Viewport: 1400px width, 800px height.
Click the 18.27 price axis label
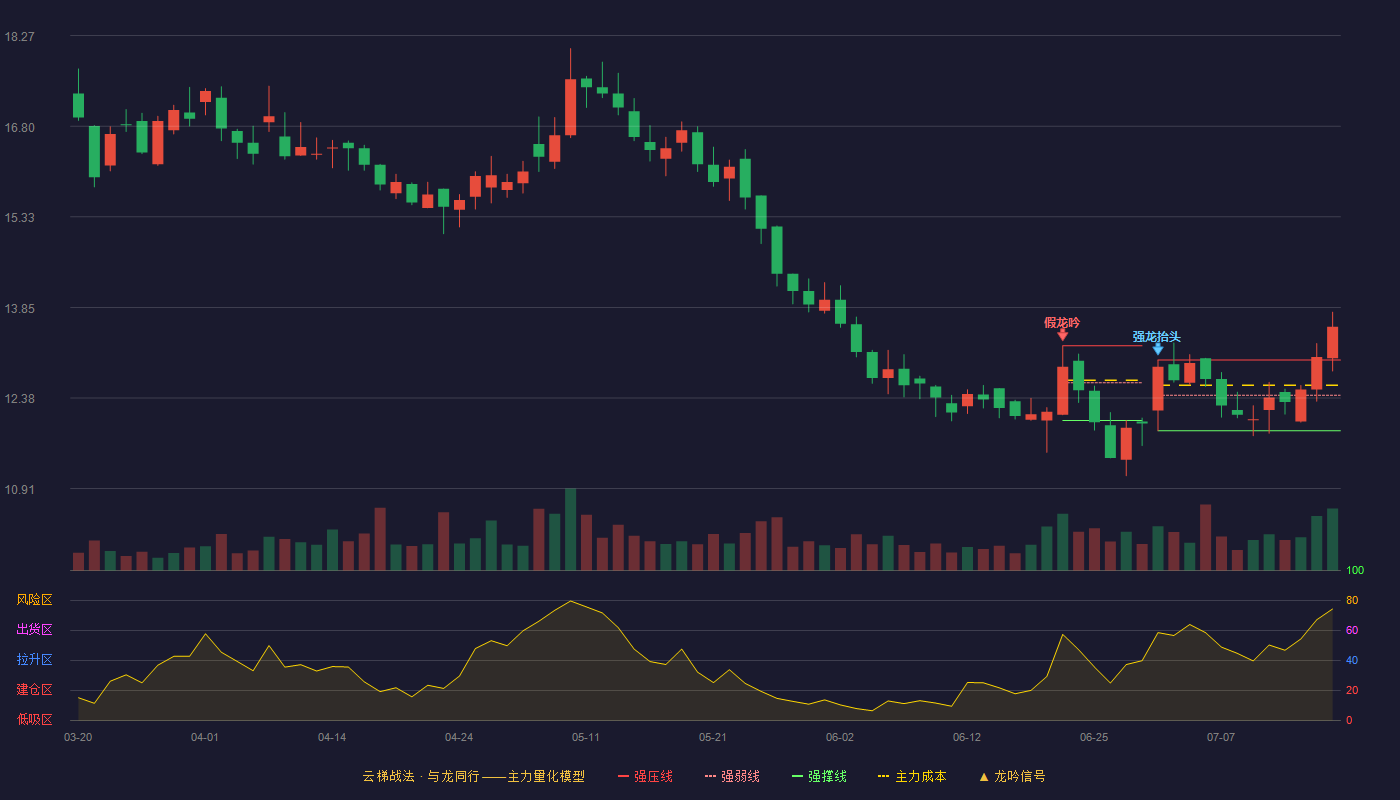click(19, 36)
